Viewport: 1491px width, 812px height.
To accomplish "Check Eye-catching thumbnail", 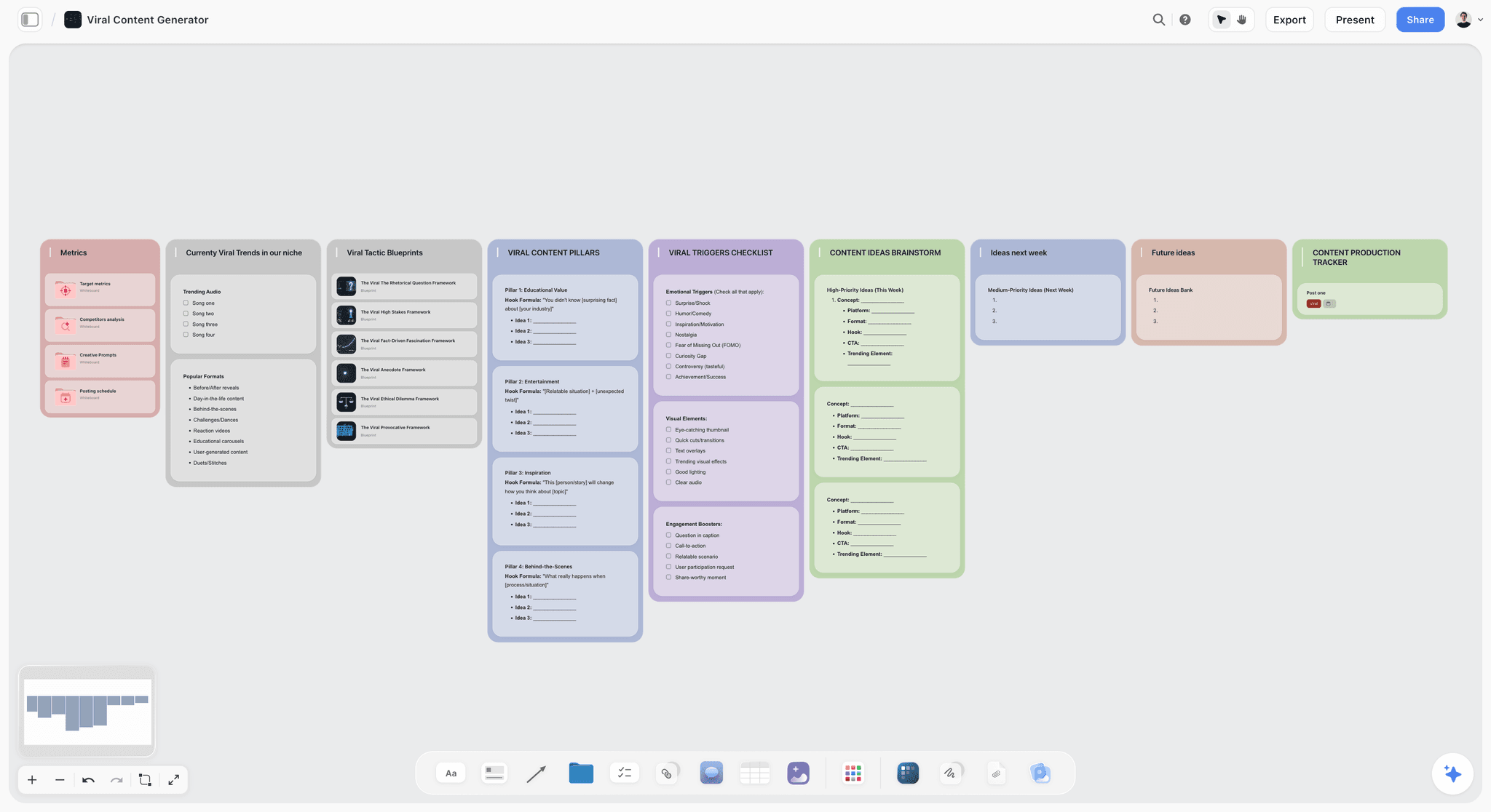I will 668,429.
